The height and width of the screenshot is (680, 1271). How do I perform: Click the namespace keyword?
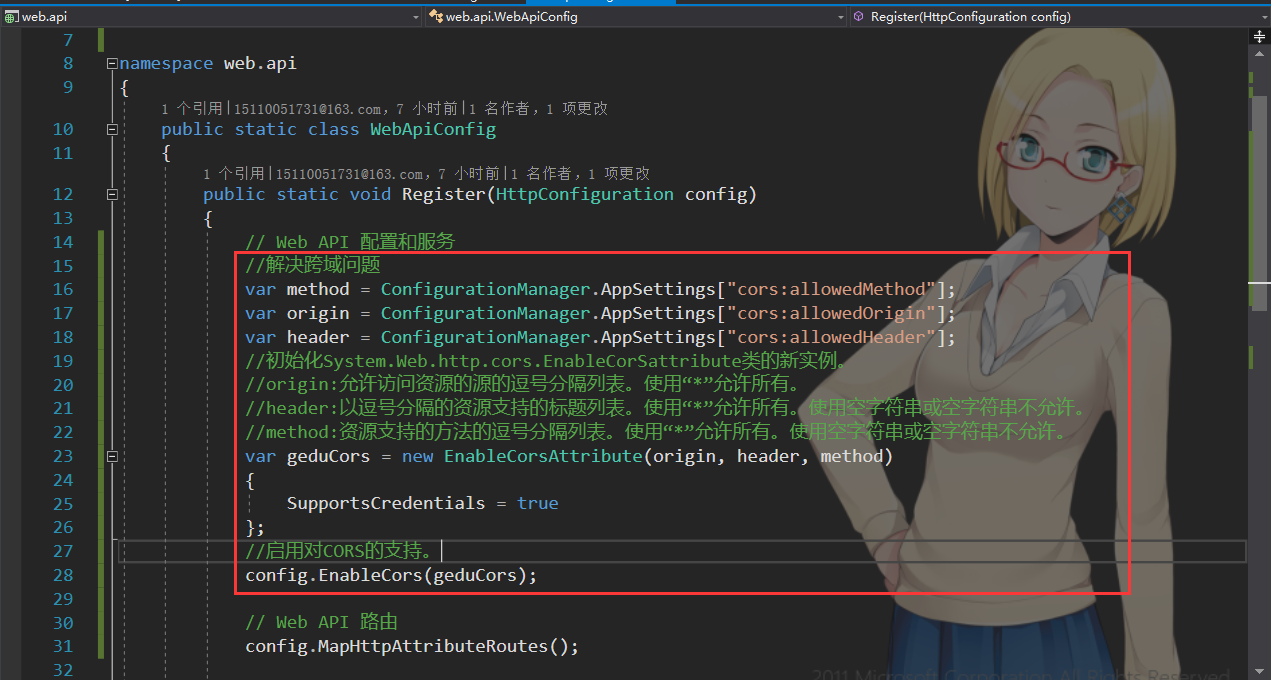(166, 63)
